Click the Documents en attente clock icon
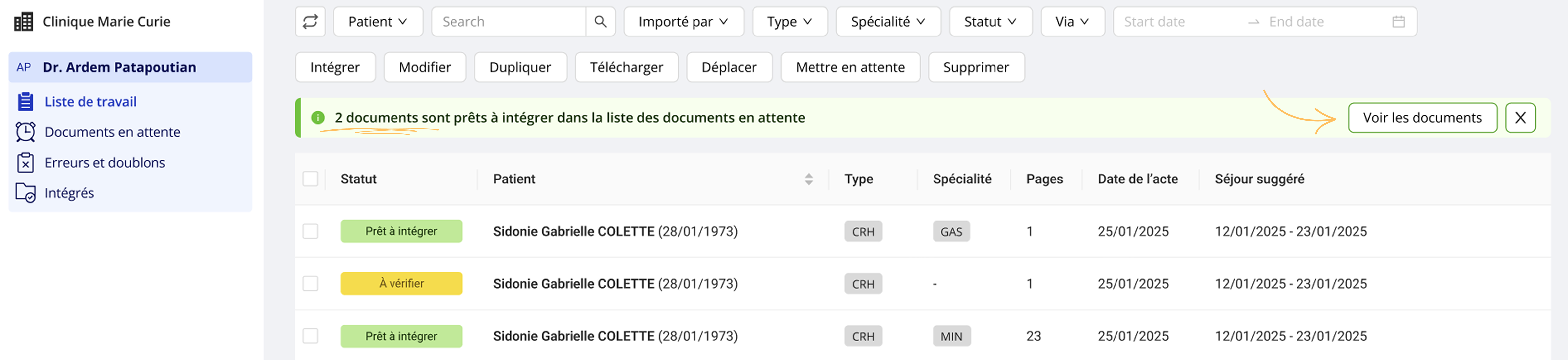The height and width of the screenshot is (360, 1568). pos(25,132)
